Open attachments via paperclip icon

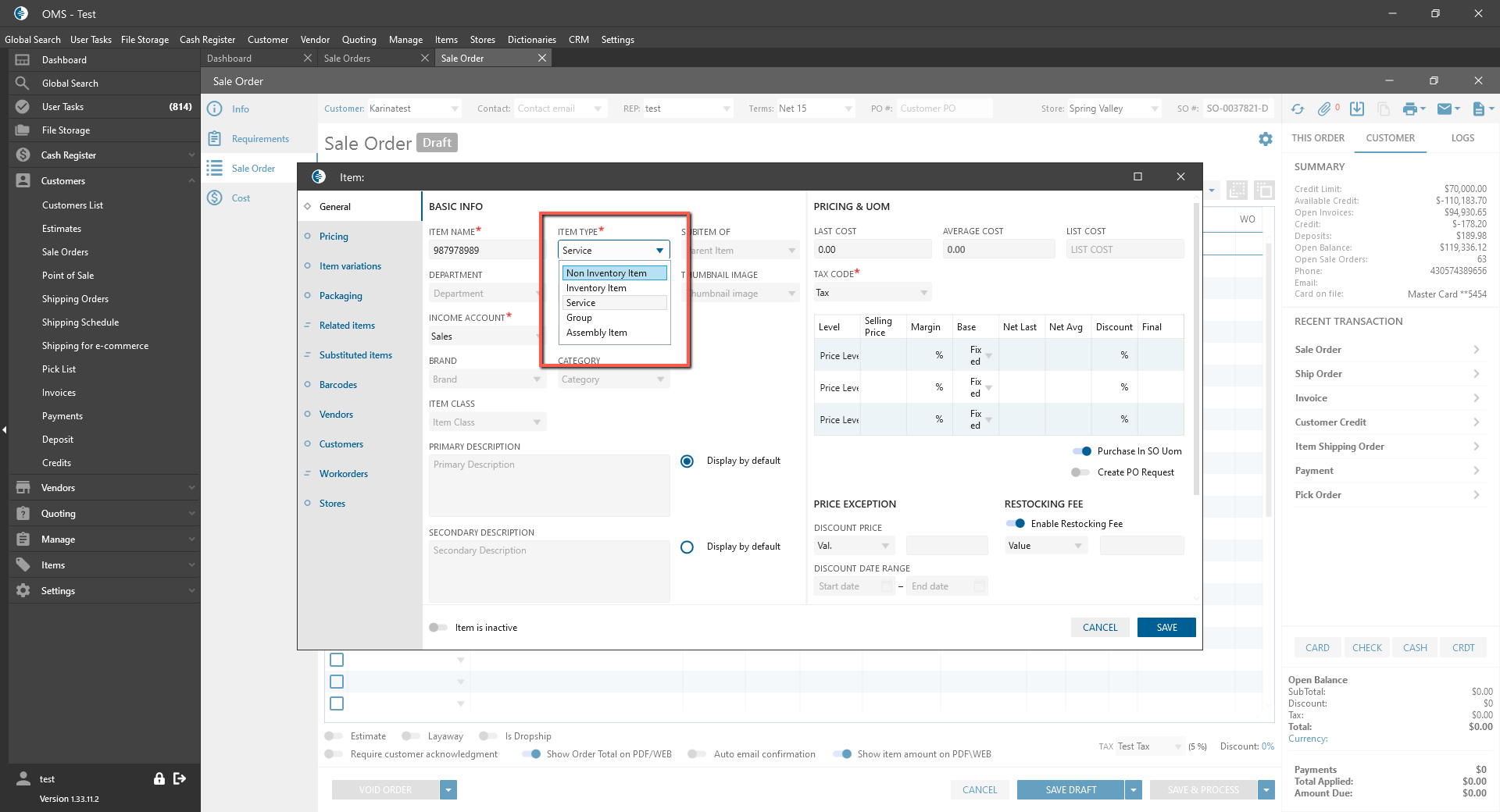[1324, 109]
